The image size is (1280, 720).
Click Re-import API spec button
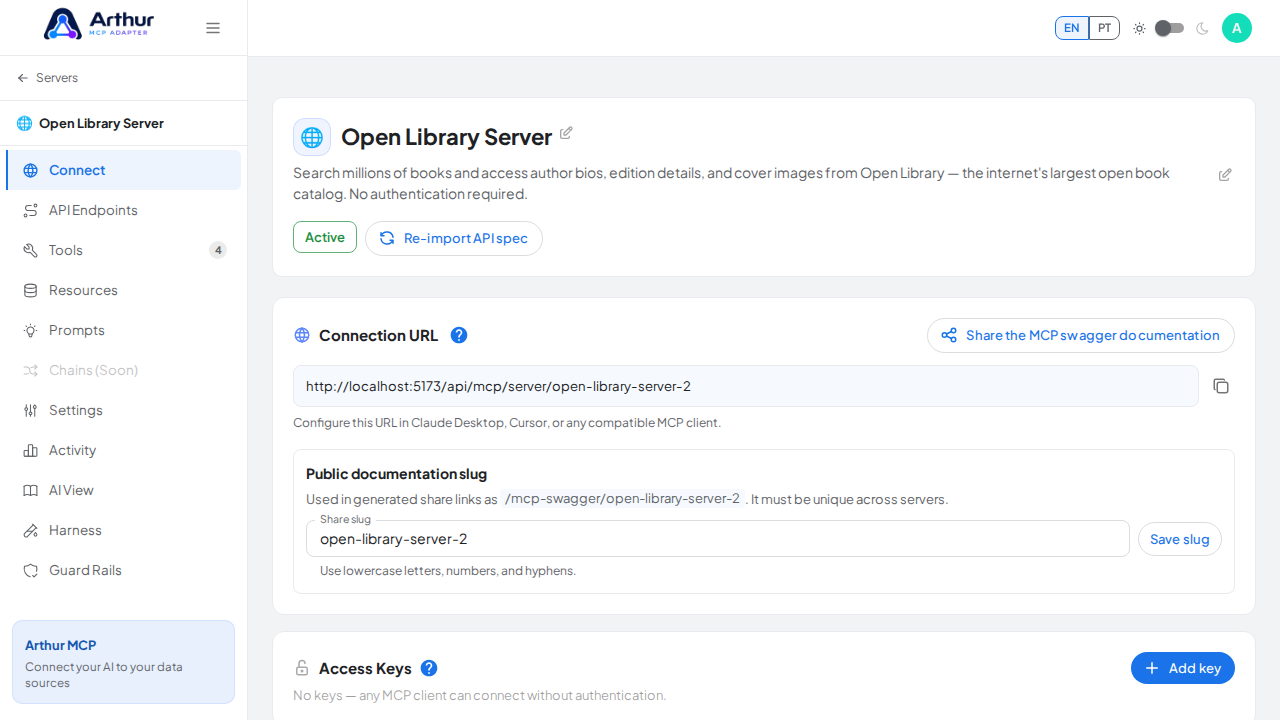point(454,238)
